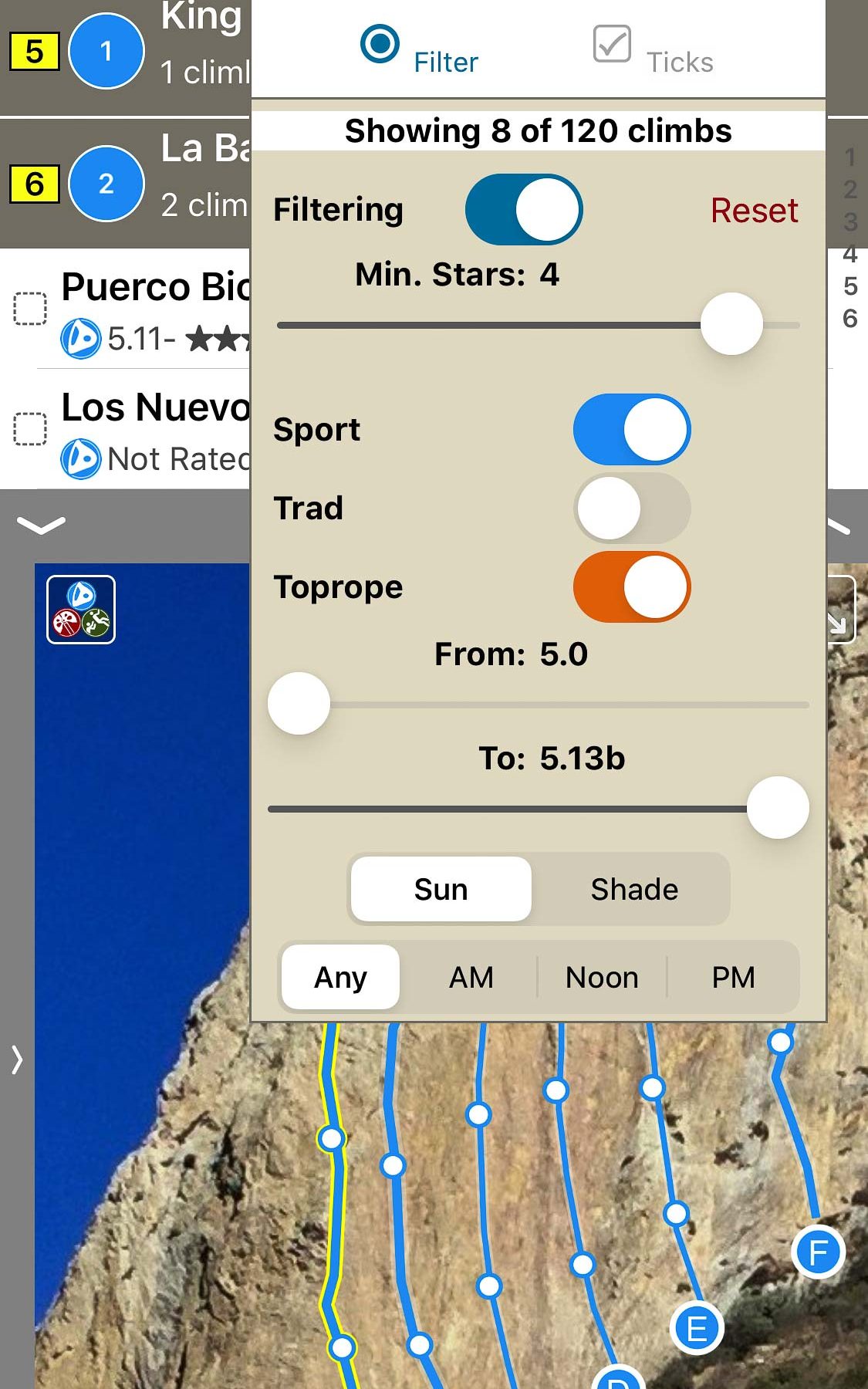868x1389 pixels.
Task: Enable the Trad climbs toggle
Action: [x=632, y=509]
